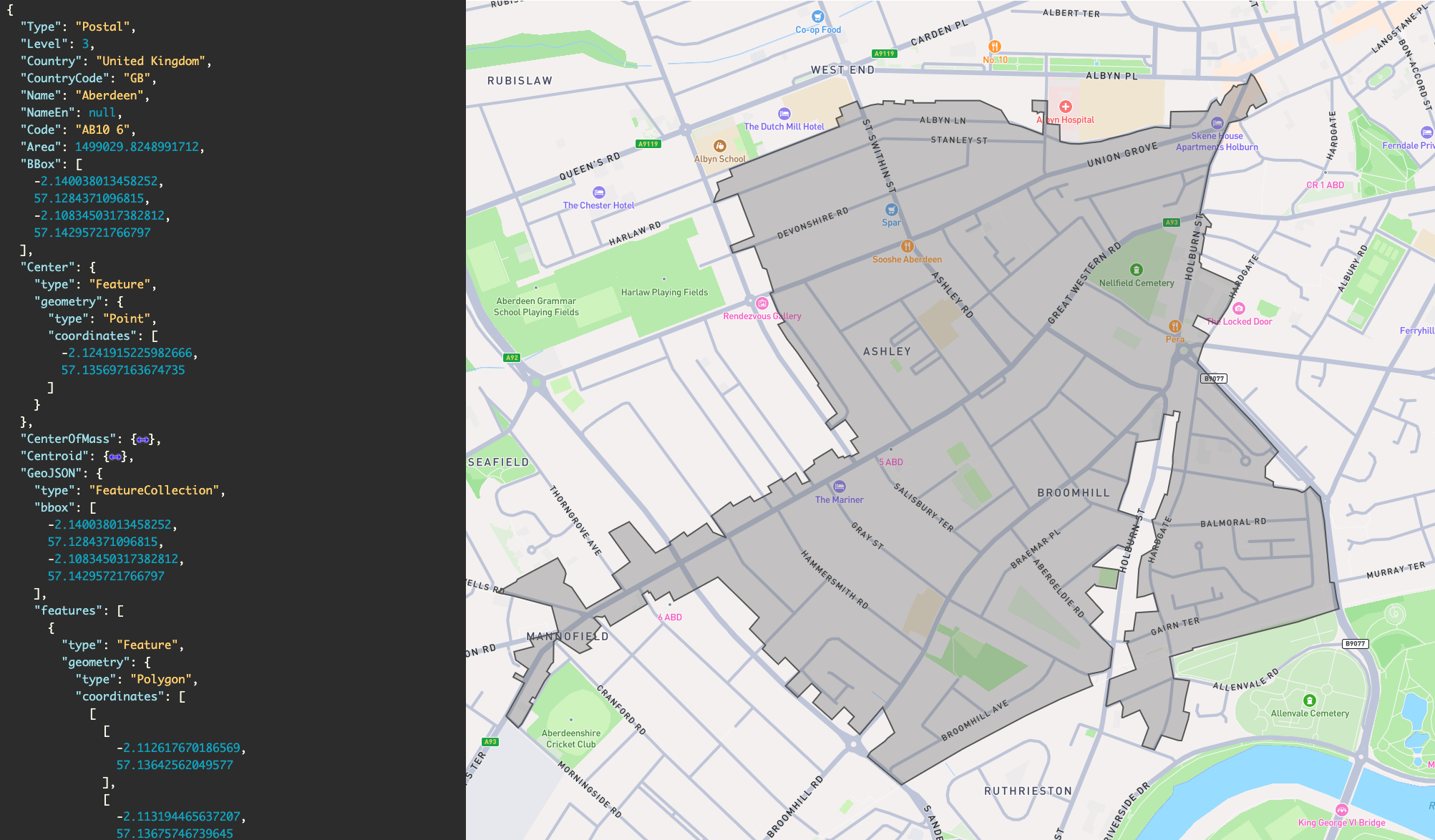Screen dimensions: 1435x840
Task: Click the A9119 road shield near Carden Pl
Action: [x=885, y=54]
